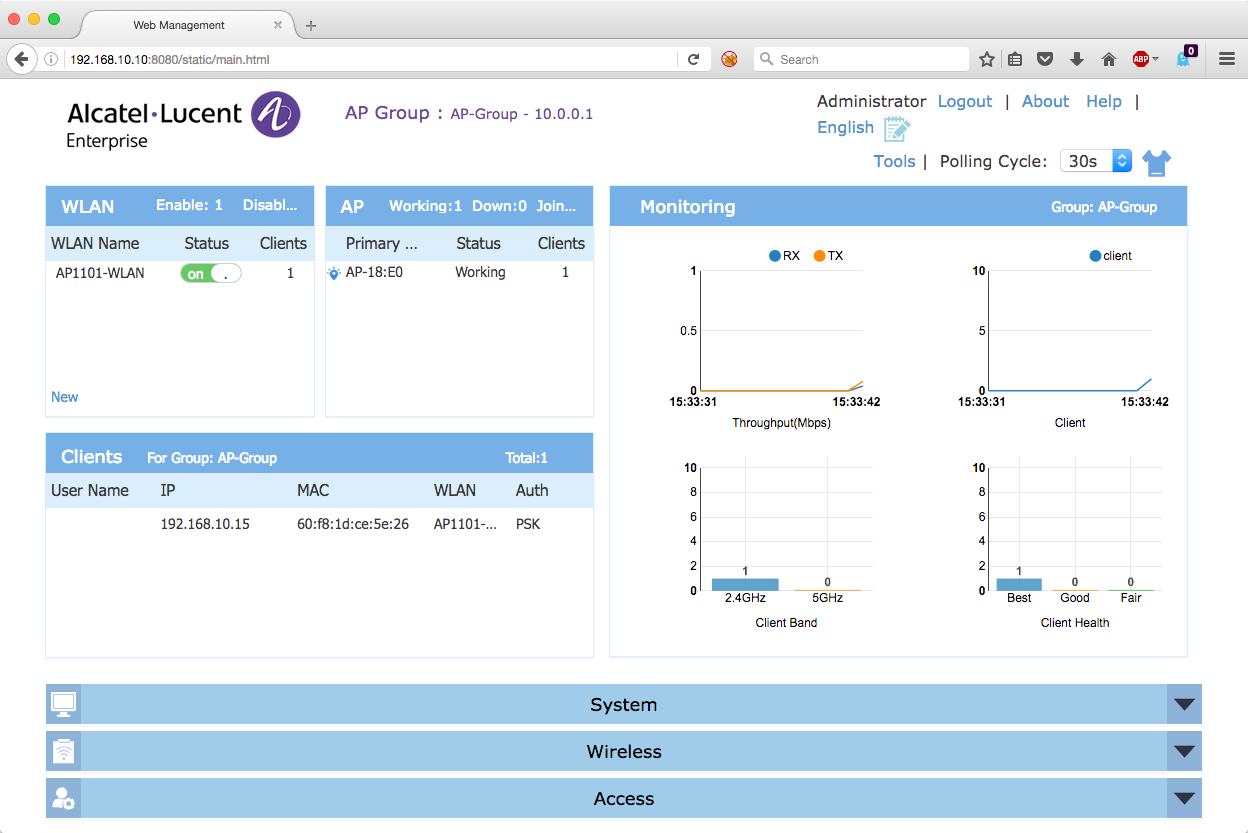Click New to create a WLAN
Image resolution: width=1248 pixels, height=833 pixels.
tap(64, 397)
